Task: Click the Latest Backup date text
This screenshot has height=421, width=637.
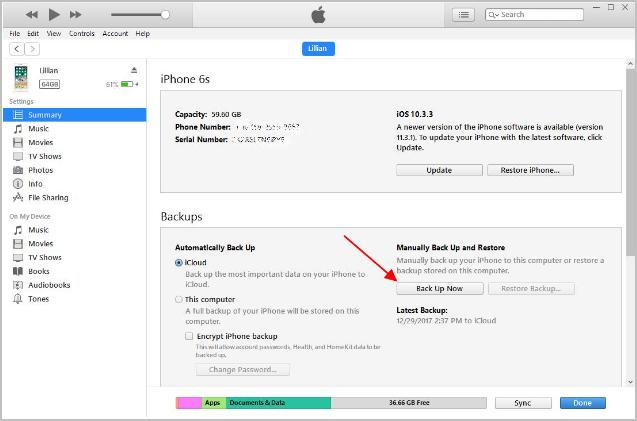Action: (x=446, y=321)
